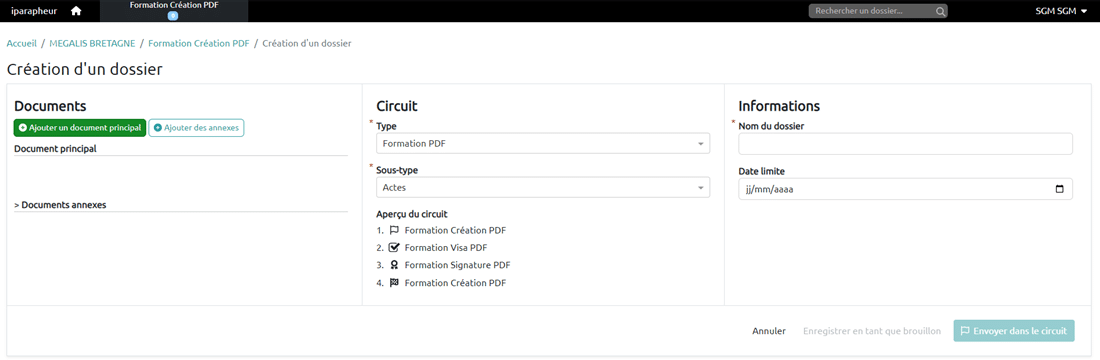Click the Nom du dossier input field
Screen dimensions: 1100x360
(x=905, y=144)
